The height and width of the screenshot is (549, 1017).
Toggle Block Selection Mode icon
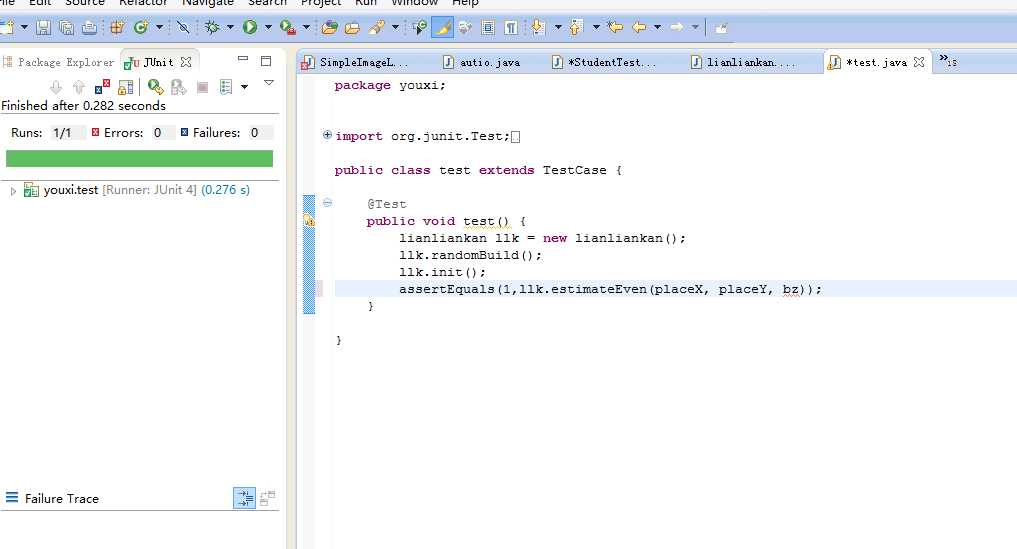[488, 27]
